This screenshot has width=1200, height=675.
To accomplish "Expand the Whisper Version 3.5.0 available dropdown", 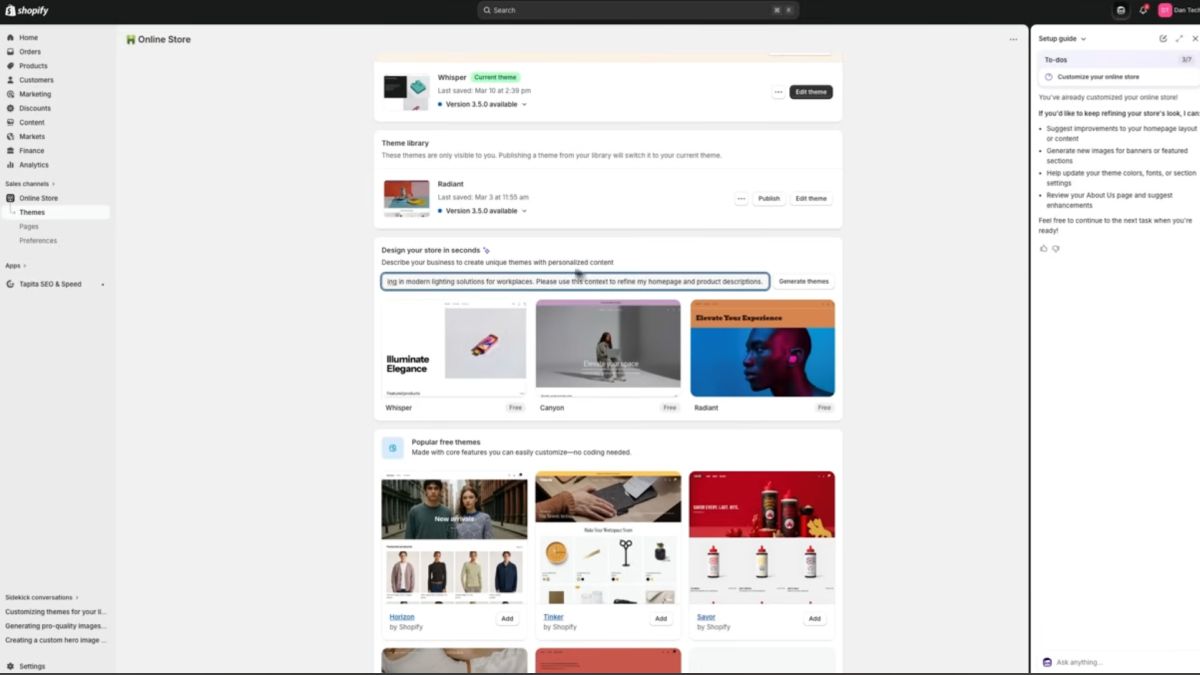I will coord(482,104).
